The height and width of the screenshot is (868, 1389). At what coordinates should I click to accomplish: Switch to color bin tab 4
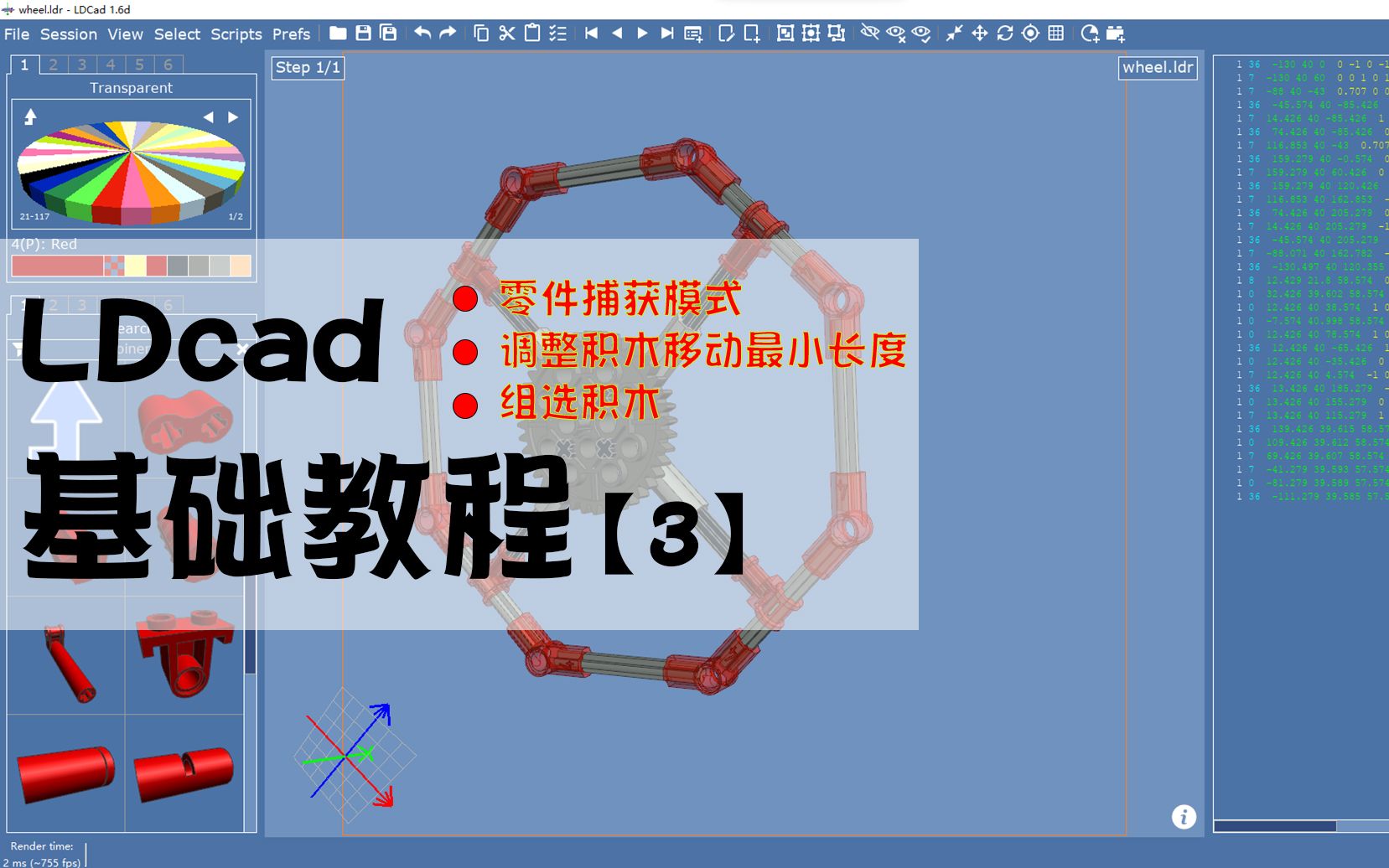pyautogui.click(x=111, y=65)
